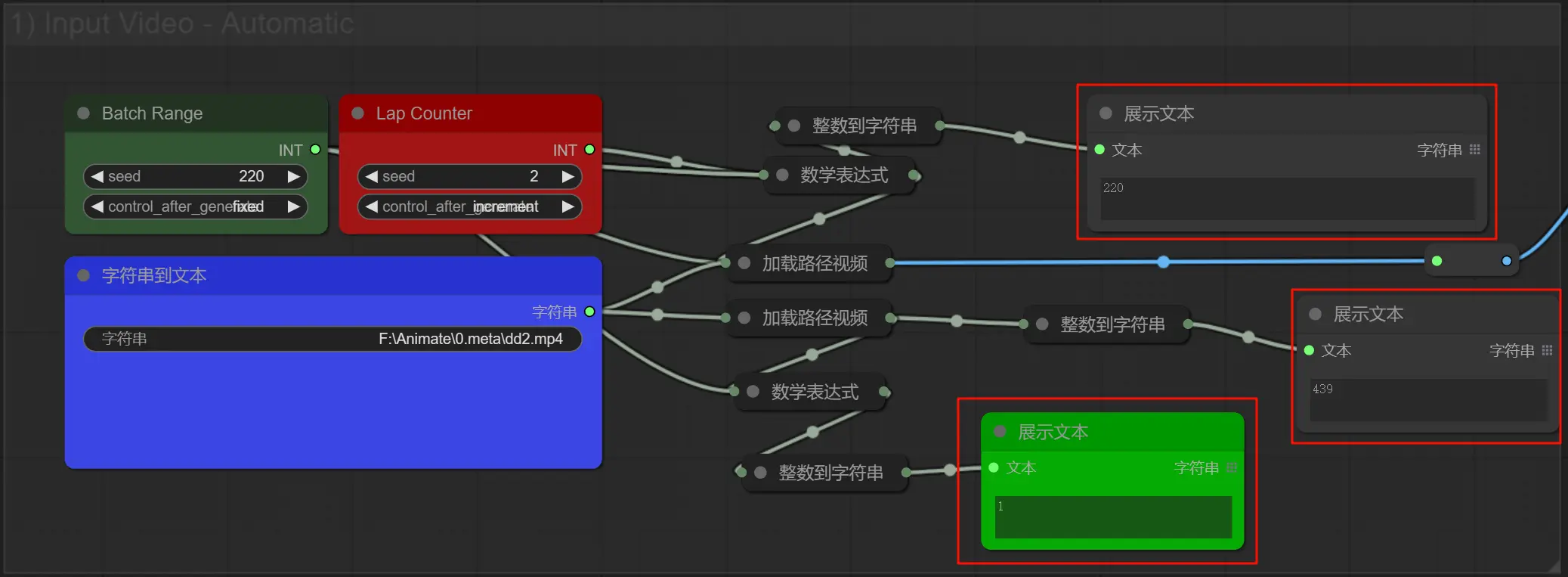1568x577 pixels.
Task: Click the blue output dot on the reroute node
Action: (x=1506, y=261)
